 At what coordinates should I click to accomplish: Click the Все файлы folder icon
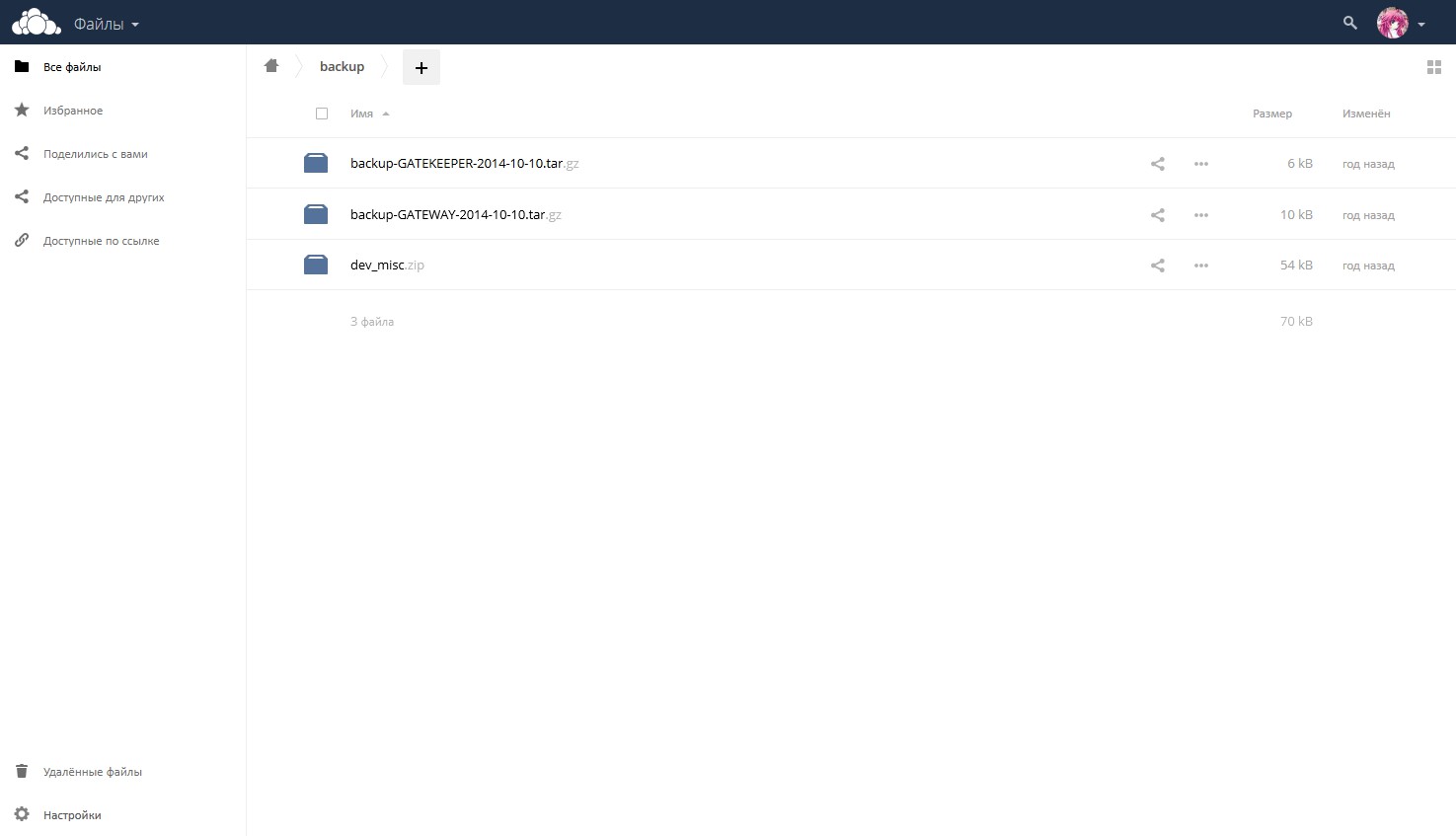[x=22, y=66]
